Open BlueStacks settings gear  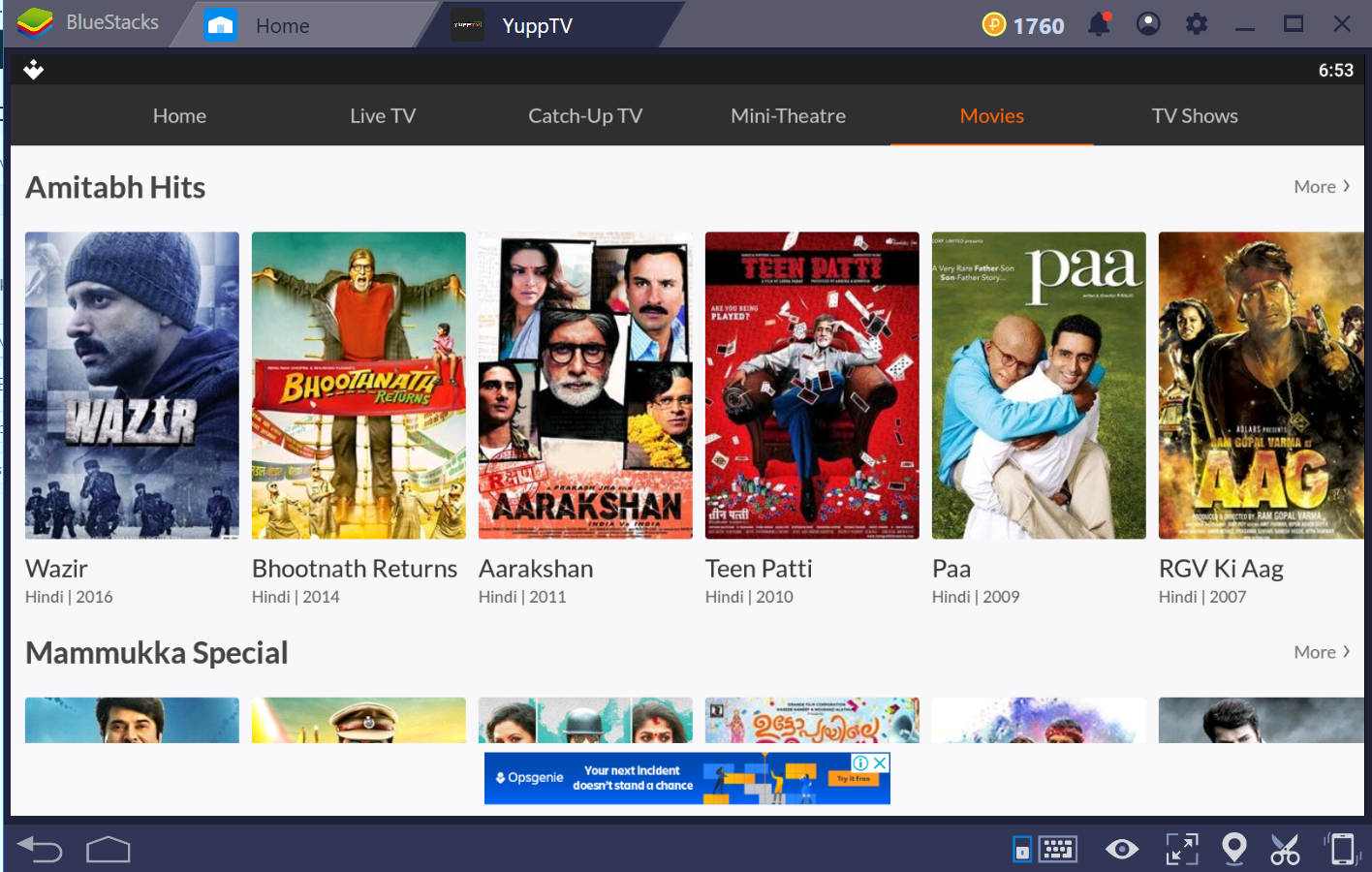pos(1197,23)
